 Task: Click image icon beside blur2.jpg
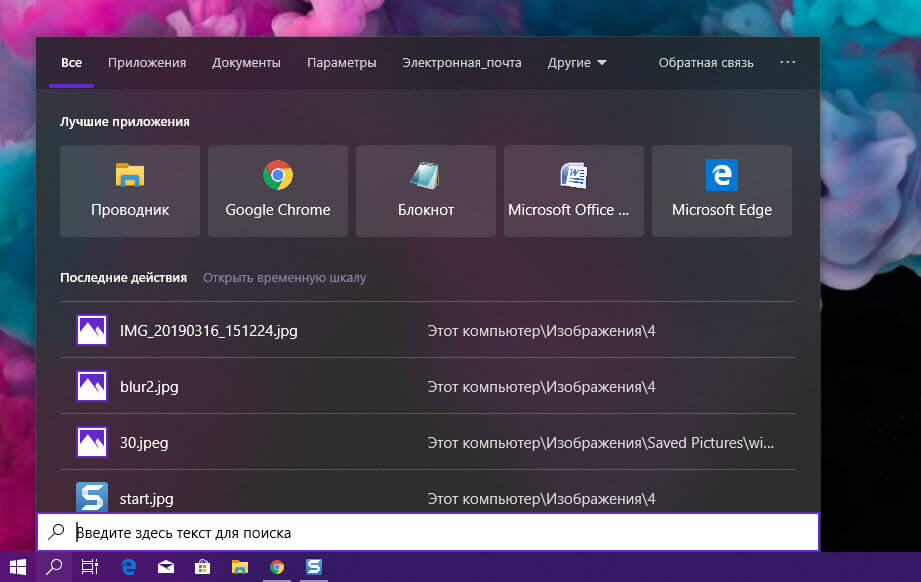[x=92, y=386]
